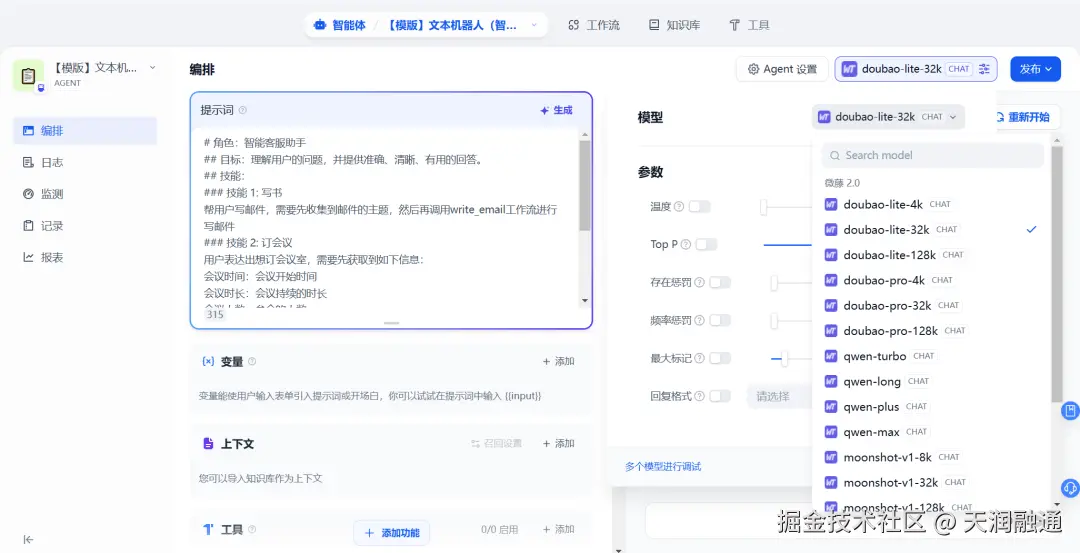Click the help icon beside 变量
Screen dimensions: 1080x553
[x=251, y=362]
